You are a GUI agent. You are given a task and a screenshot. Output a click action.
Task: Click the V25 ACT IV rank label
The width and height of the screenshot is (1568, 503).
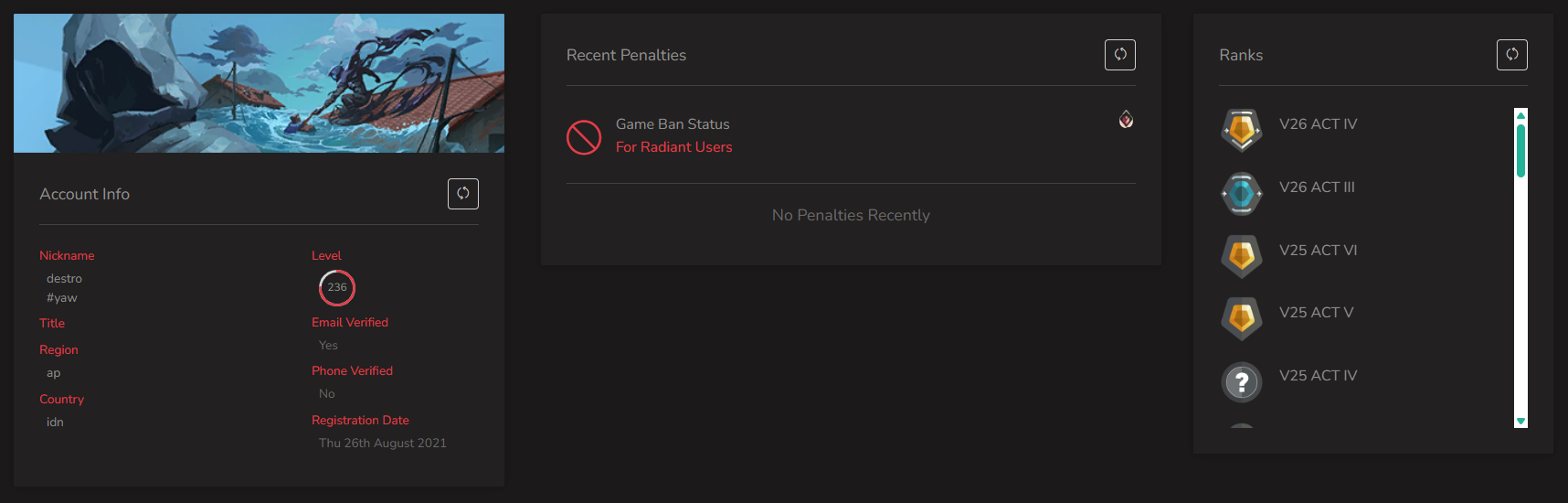click(1319, 376)
